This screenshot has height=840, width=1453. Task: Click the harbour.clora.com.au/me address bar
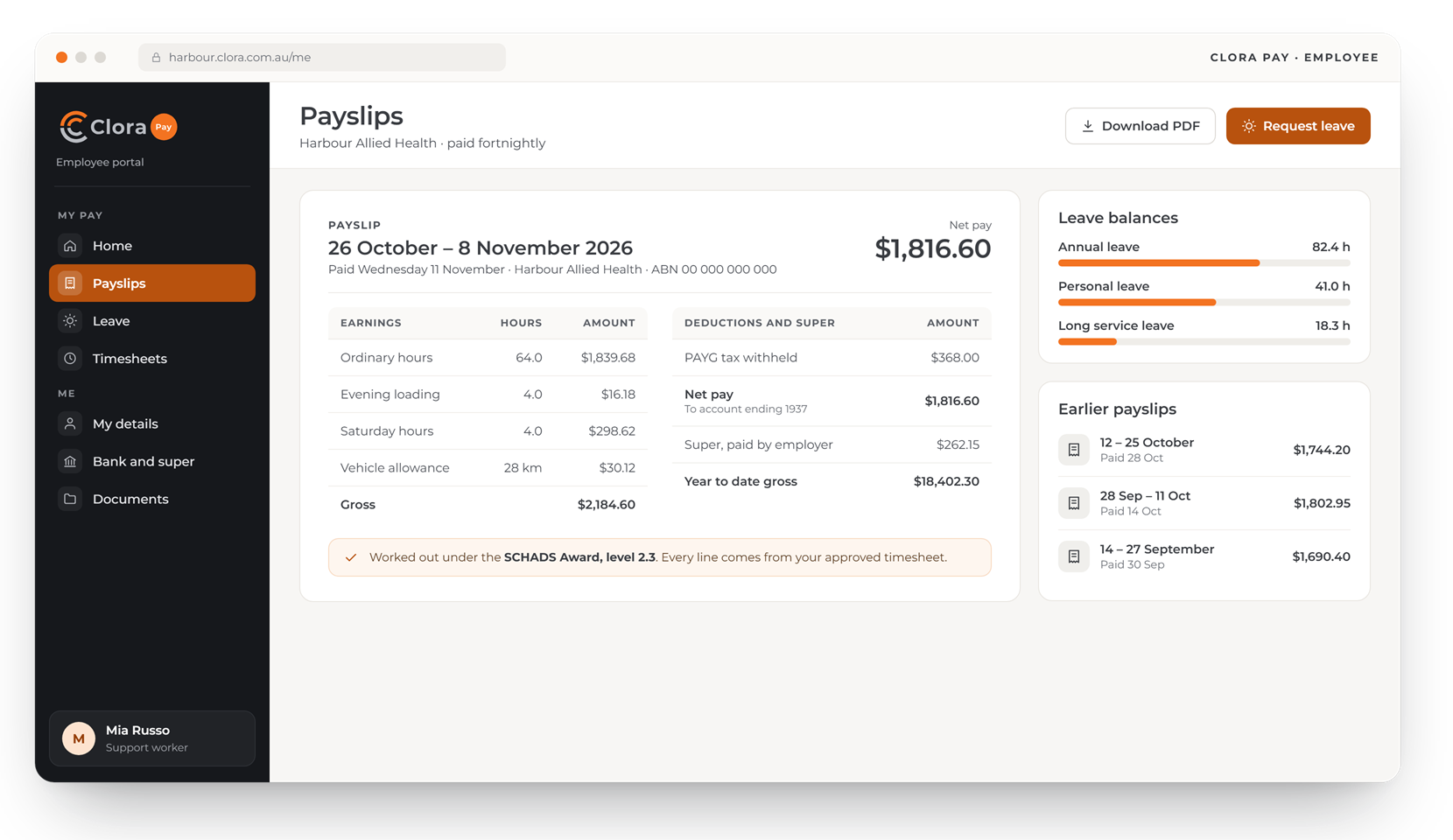(322, 58)
